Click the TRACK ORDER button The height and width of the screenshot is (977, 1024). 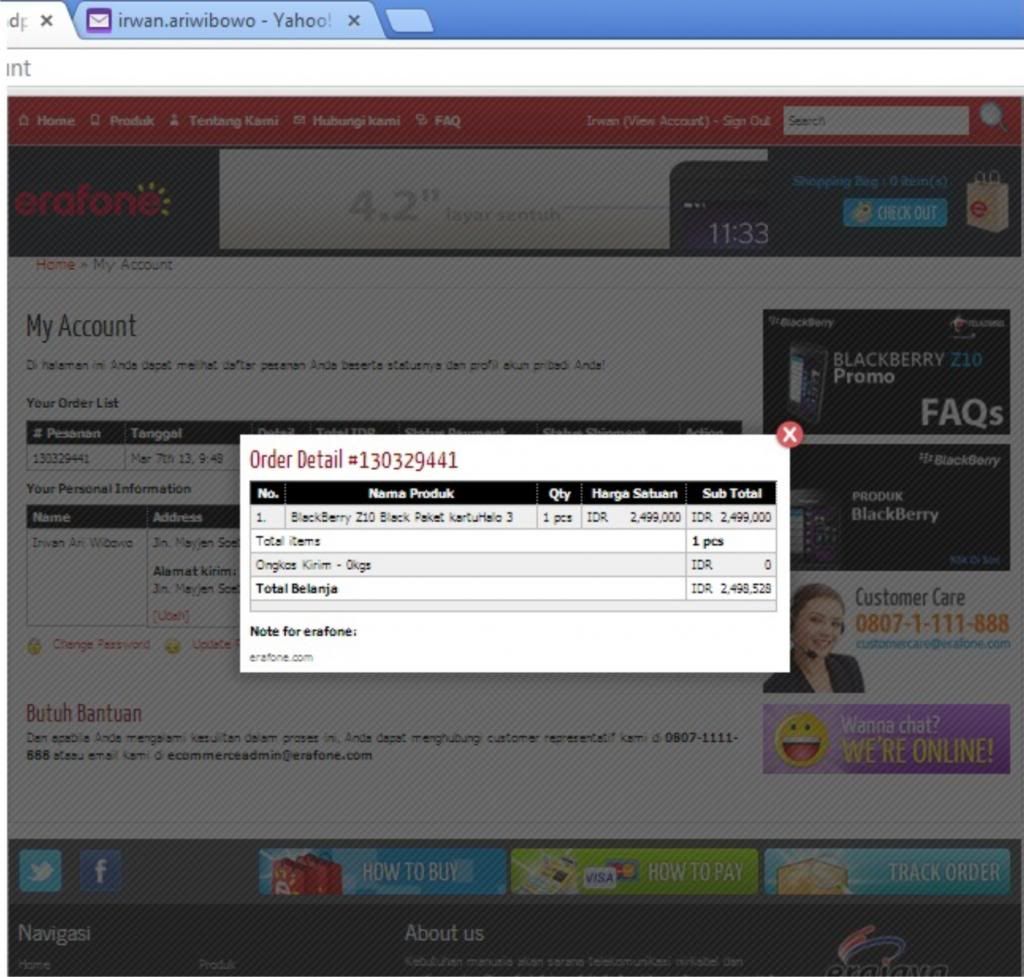887,871
